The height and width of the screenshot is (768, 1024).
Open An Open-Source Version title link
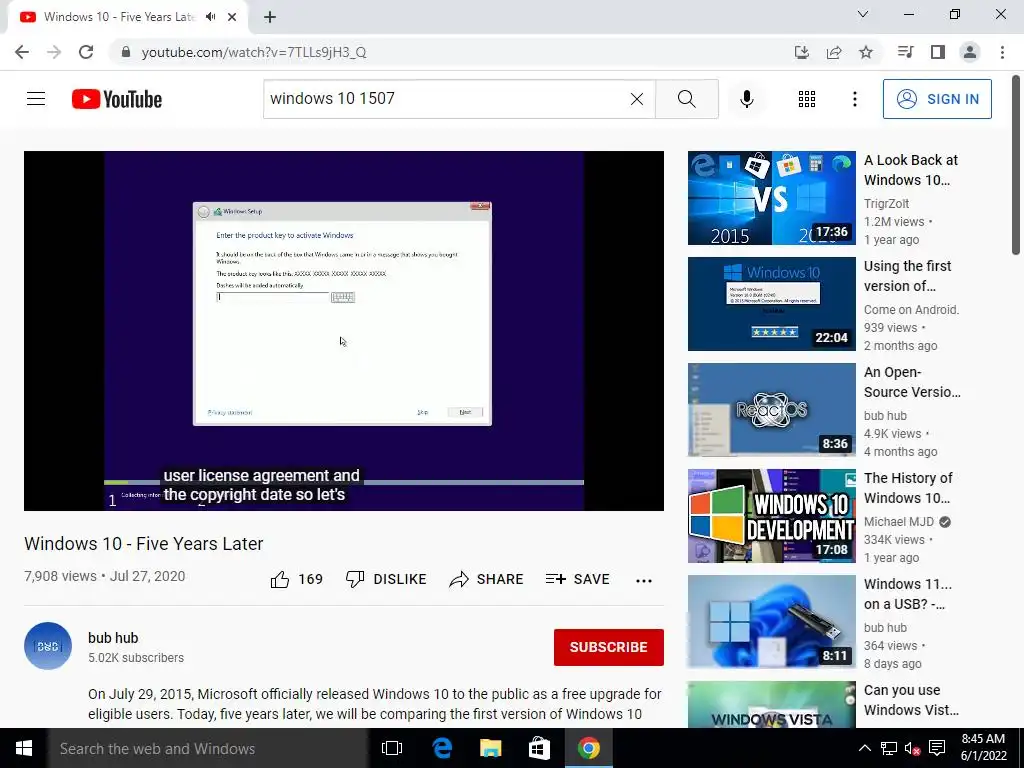coord(912,382)
